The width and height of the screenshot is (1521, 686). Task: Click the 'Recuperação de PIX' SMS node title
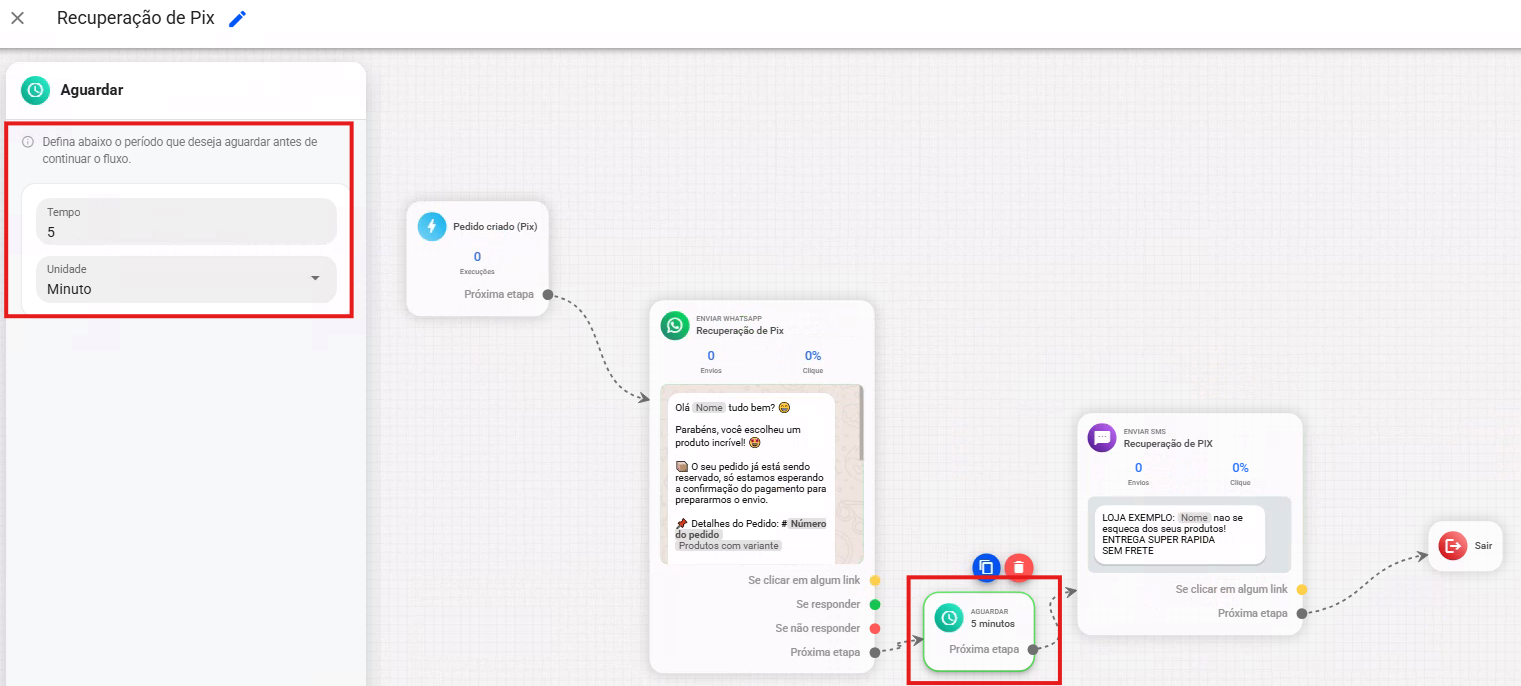pyautogui.click(x=1168, y=443)
